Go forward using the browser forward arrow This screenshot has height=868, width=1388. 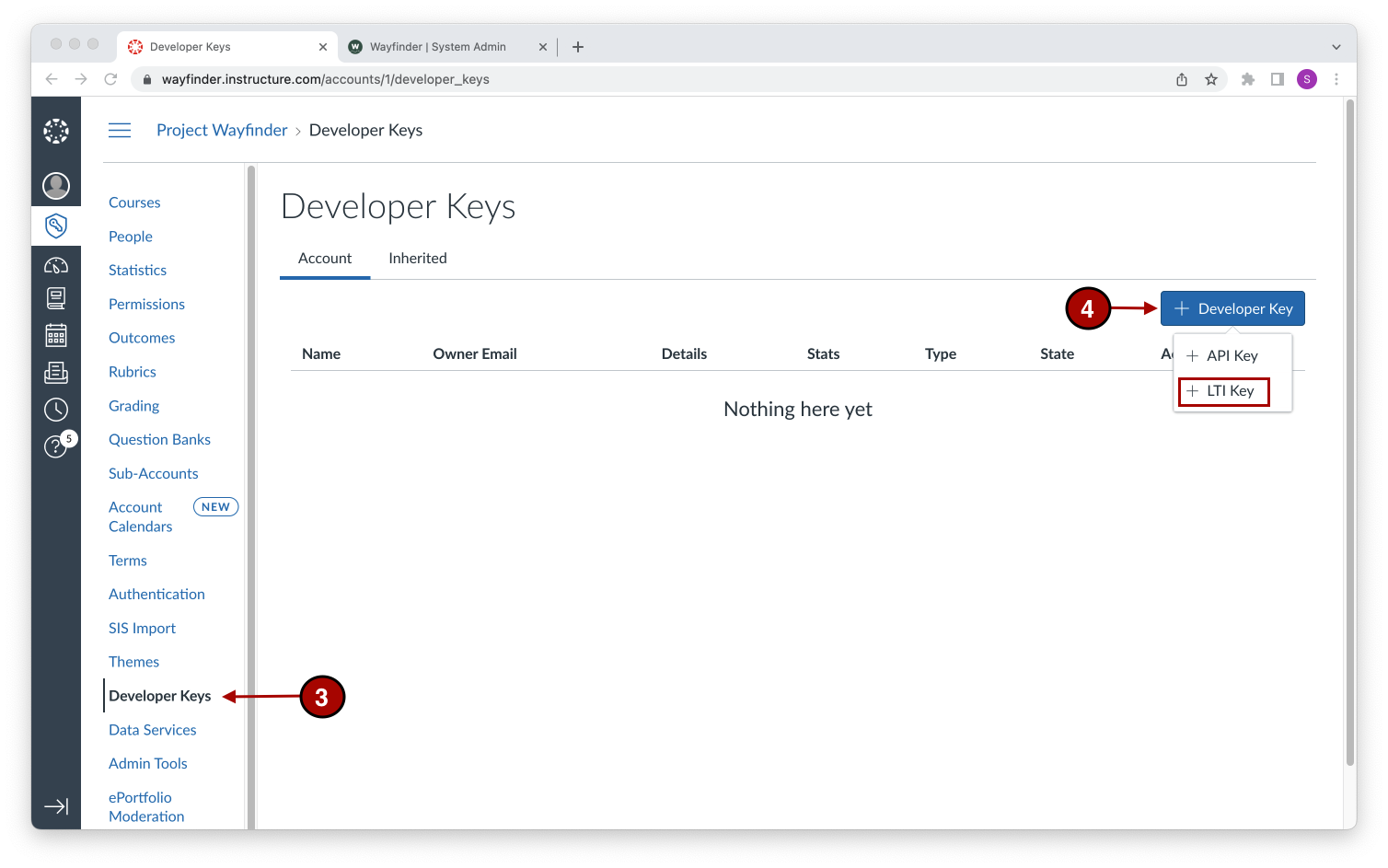[x=81, y=79]
